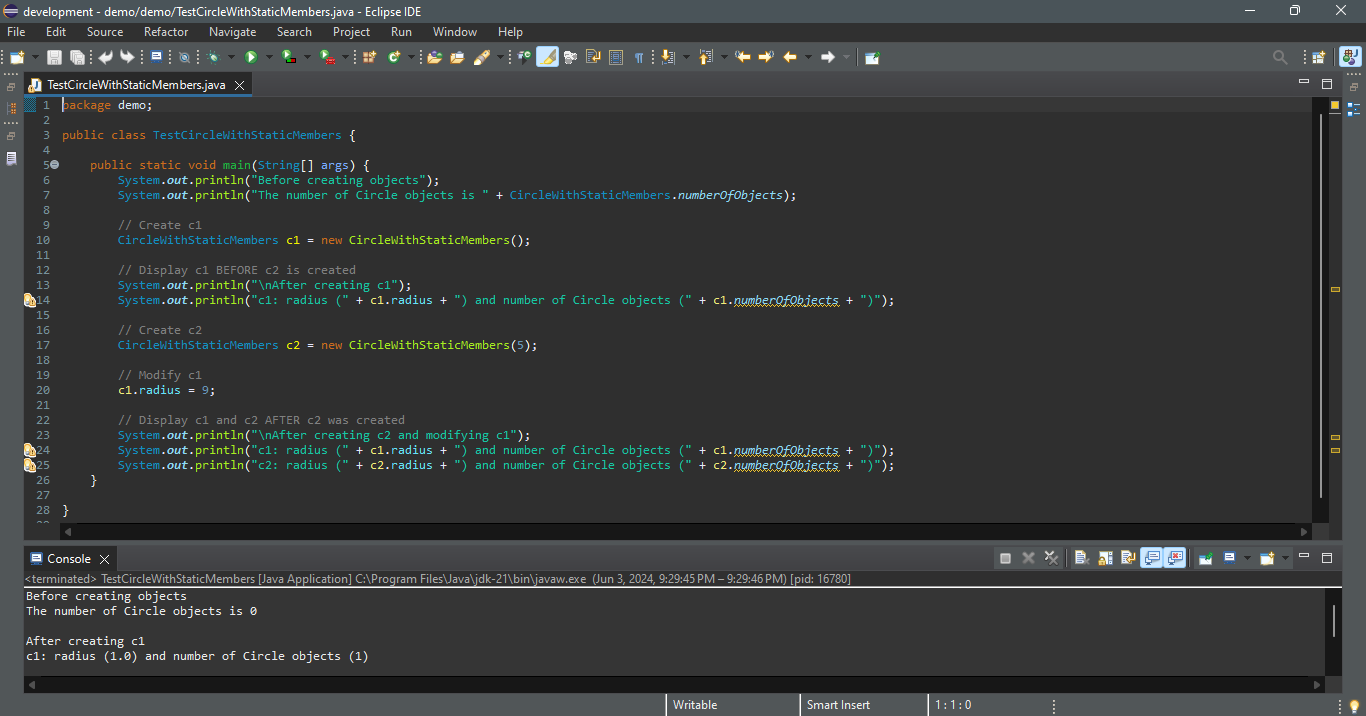Expand the Run button dropdown arrow
Screen dimensions: 1366x716
coord(268,57)
